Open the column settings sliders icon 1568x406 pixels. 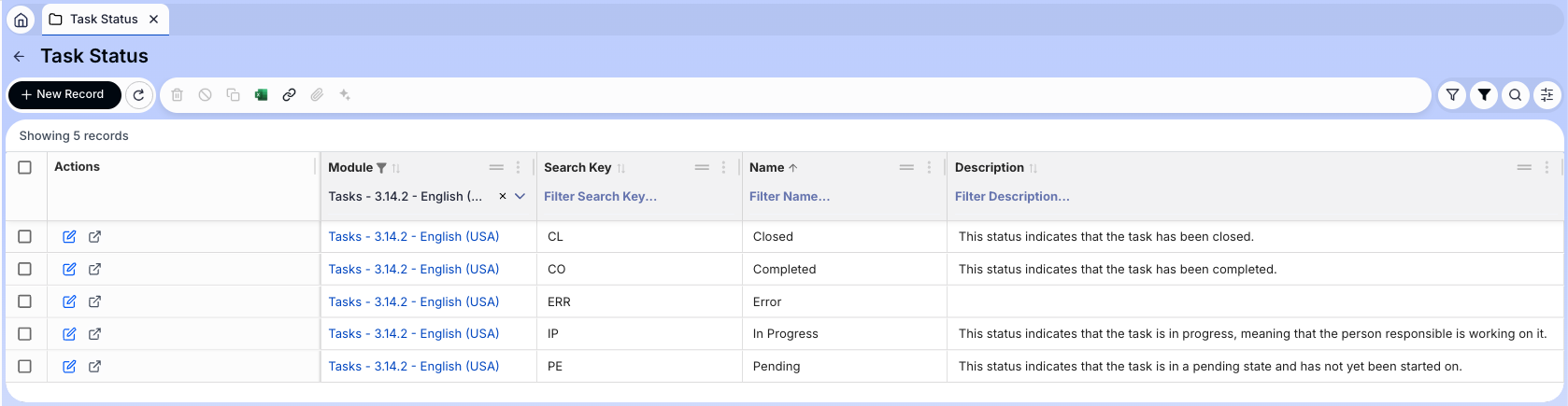[x=1547, y=95]
